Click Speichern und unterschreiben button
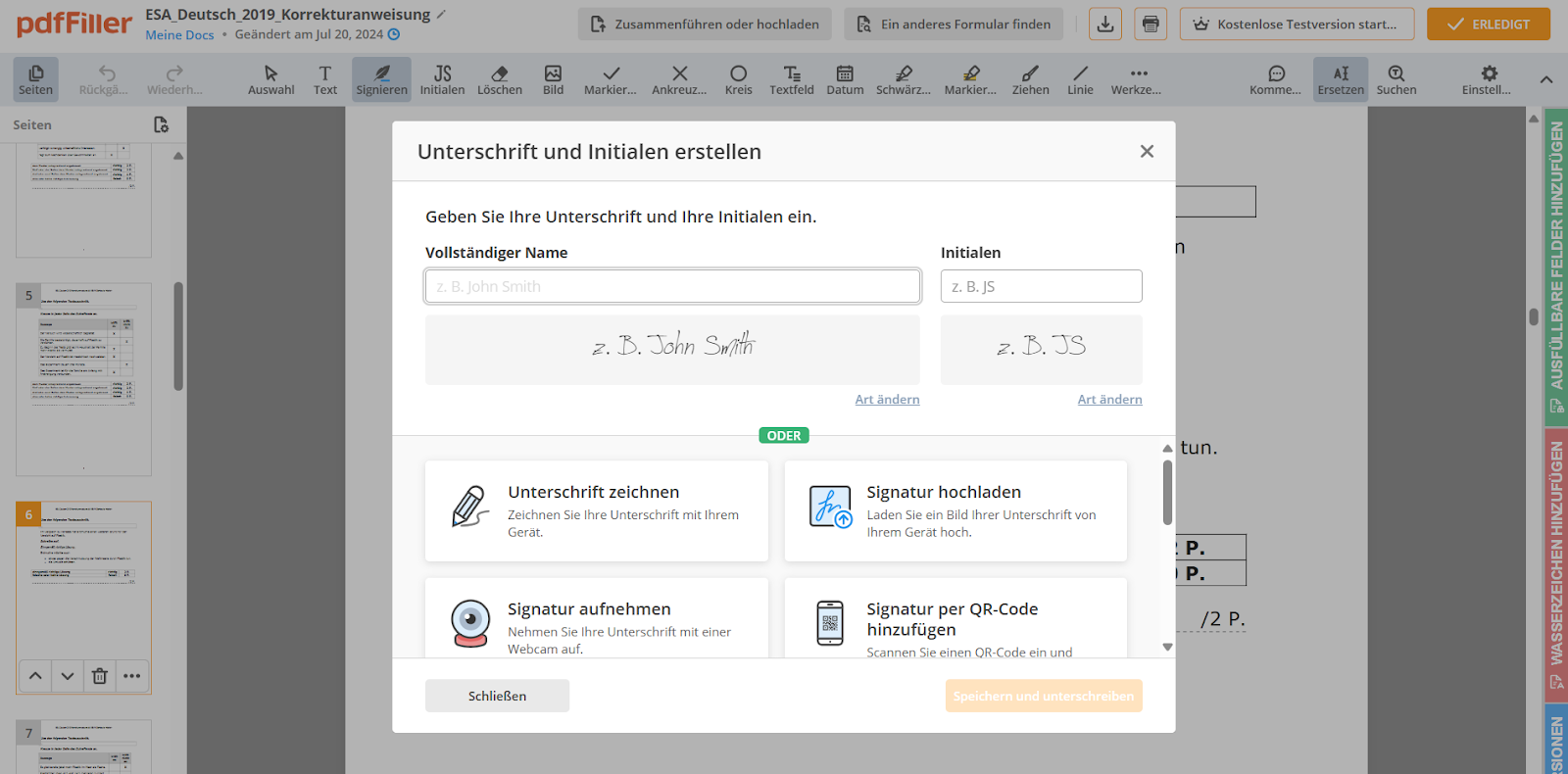1568x774 pixels. [x=1044, y=696]
